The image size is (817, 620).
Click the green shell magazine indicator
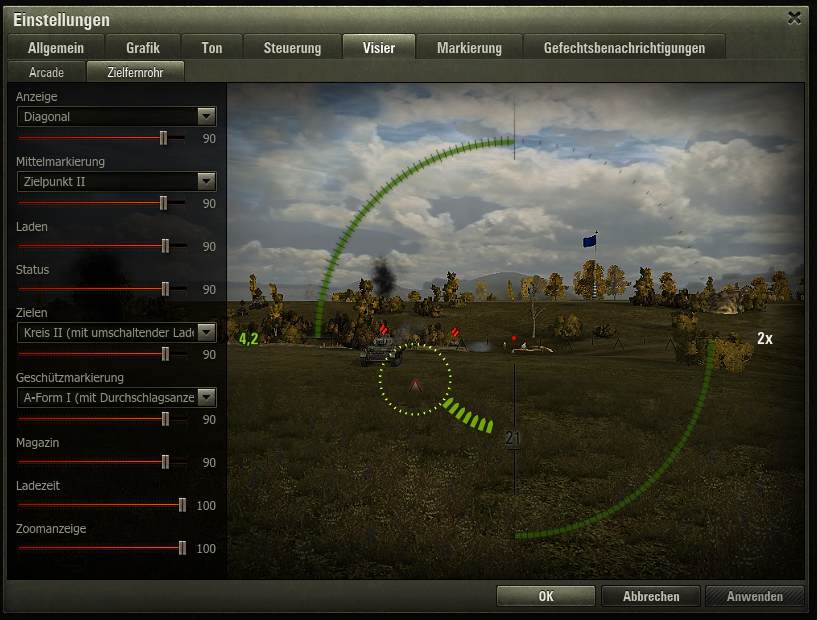coord(468,416)
